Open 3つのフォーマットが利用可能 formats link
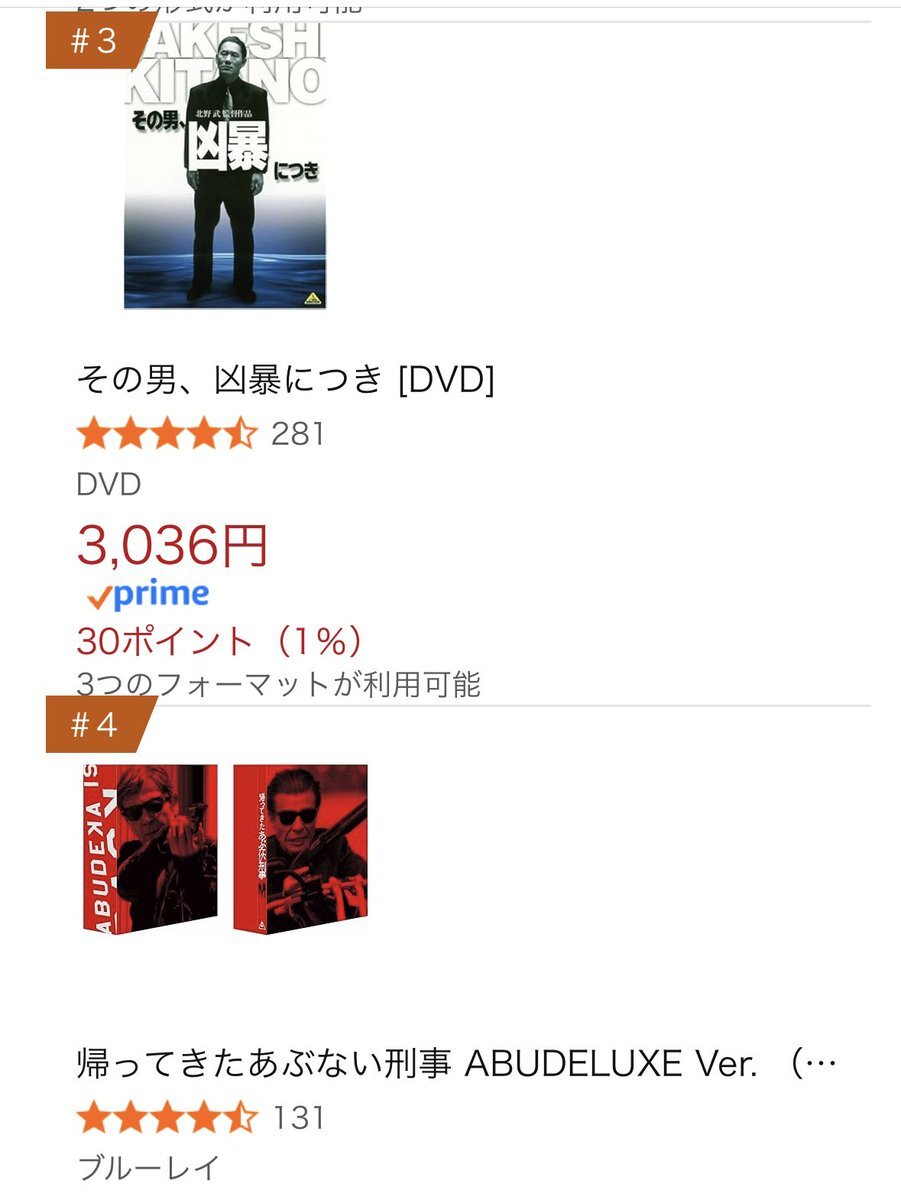 pyautogui.click(x=279, y=684)
